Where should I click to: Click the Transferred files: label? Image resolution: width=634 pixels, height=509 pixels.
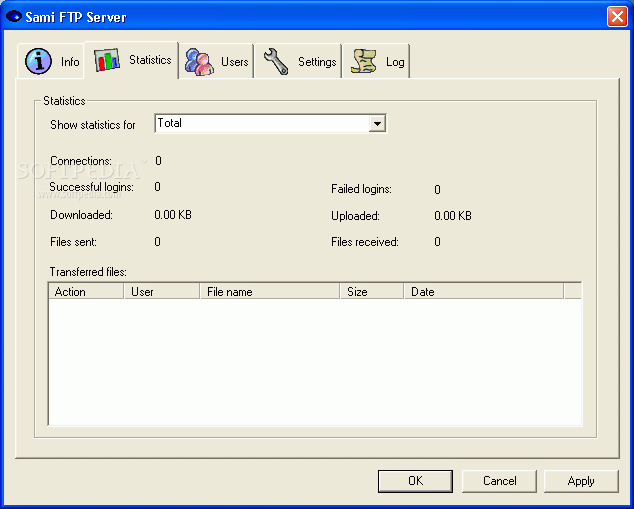(x=88, y=272)
